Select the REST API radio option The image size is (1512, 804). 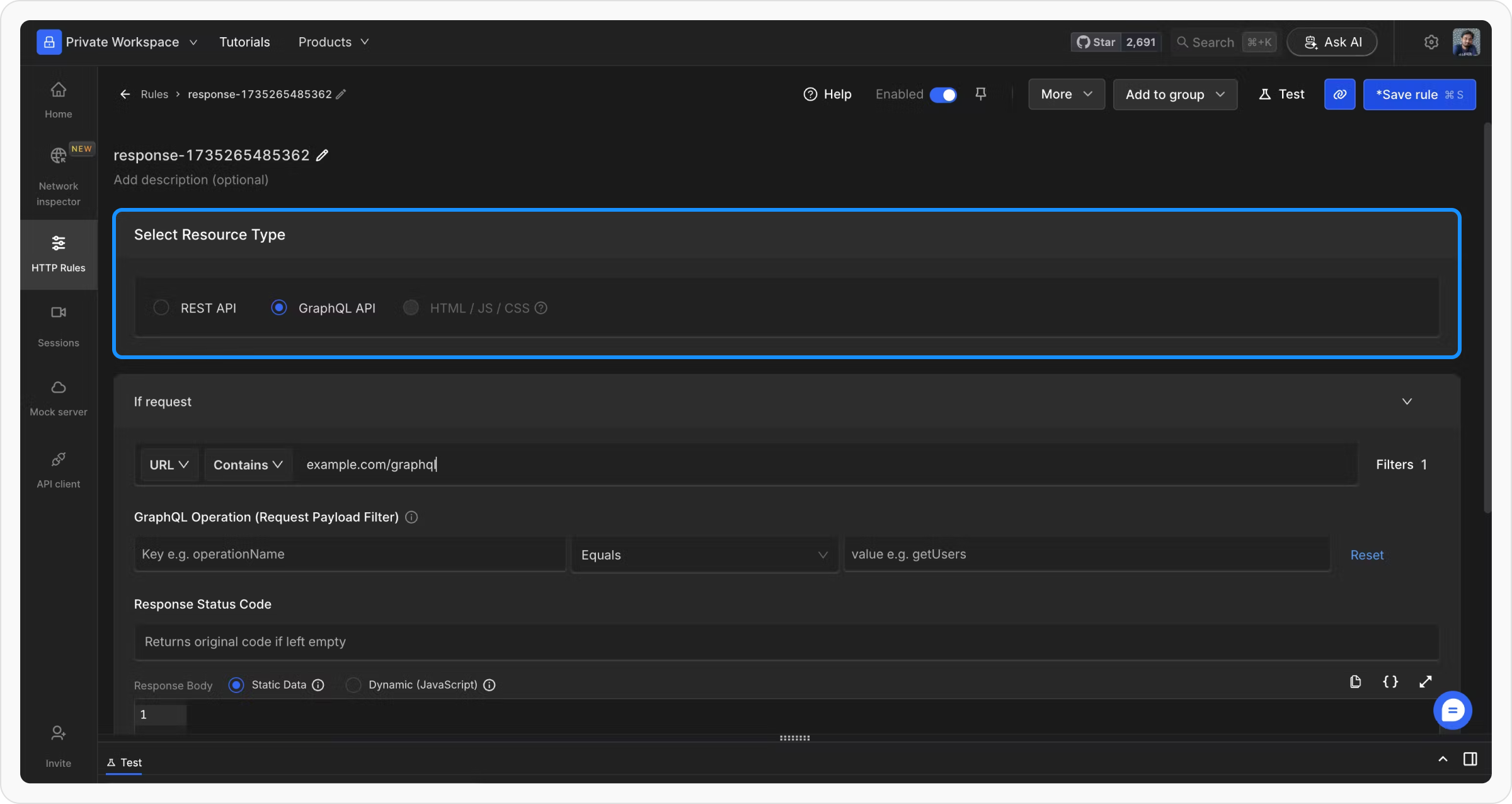161,307
